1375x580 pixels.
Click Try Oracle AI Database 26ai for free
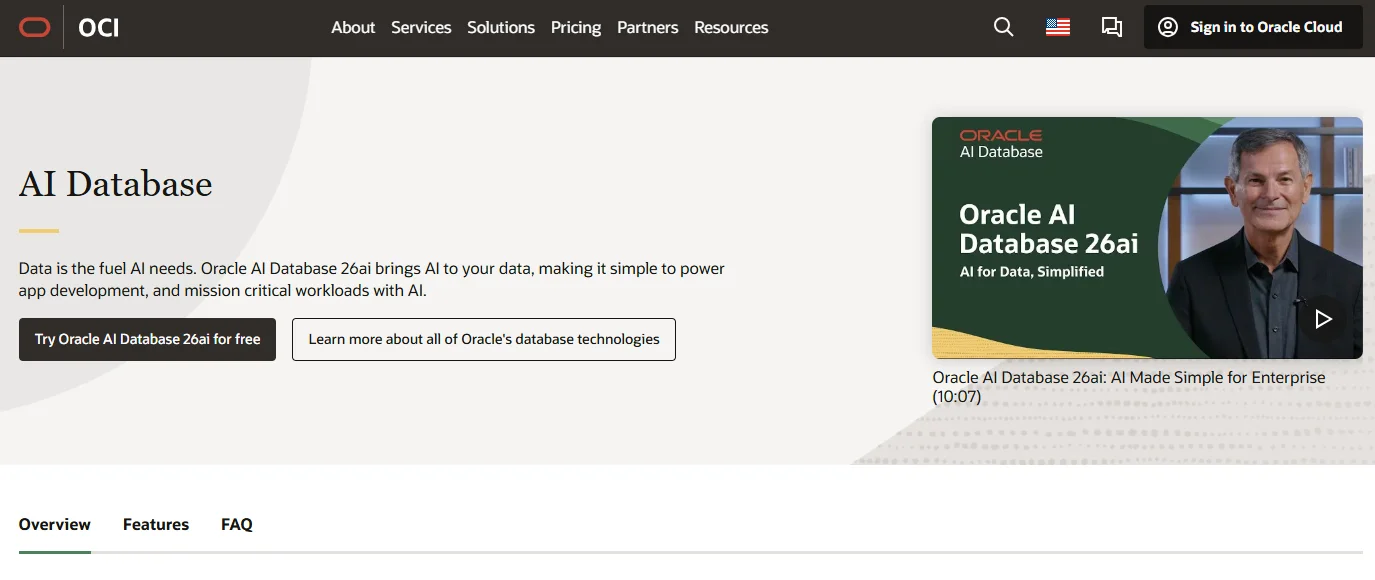[x=147, y=339]
